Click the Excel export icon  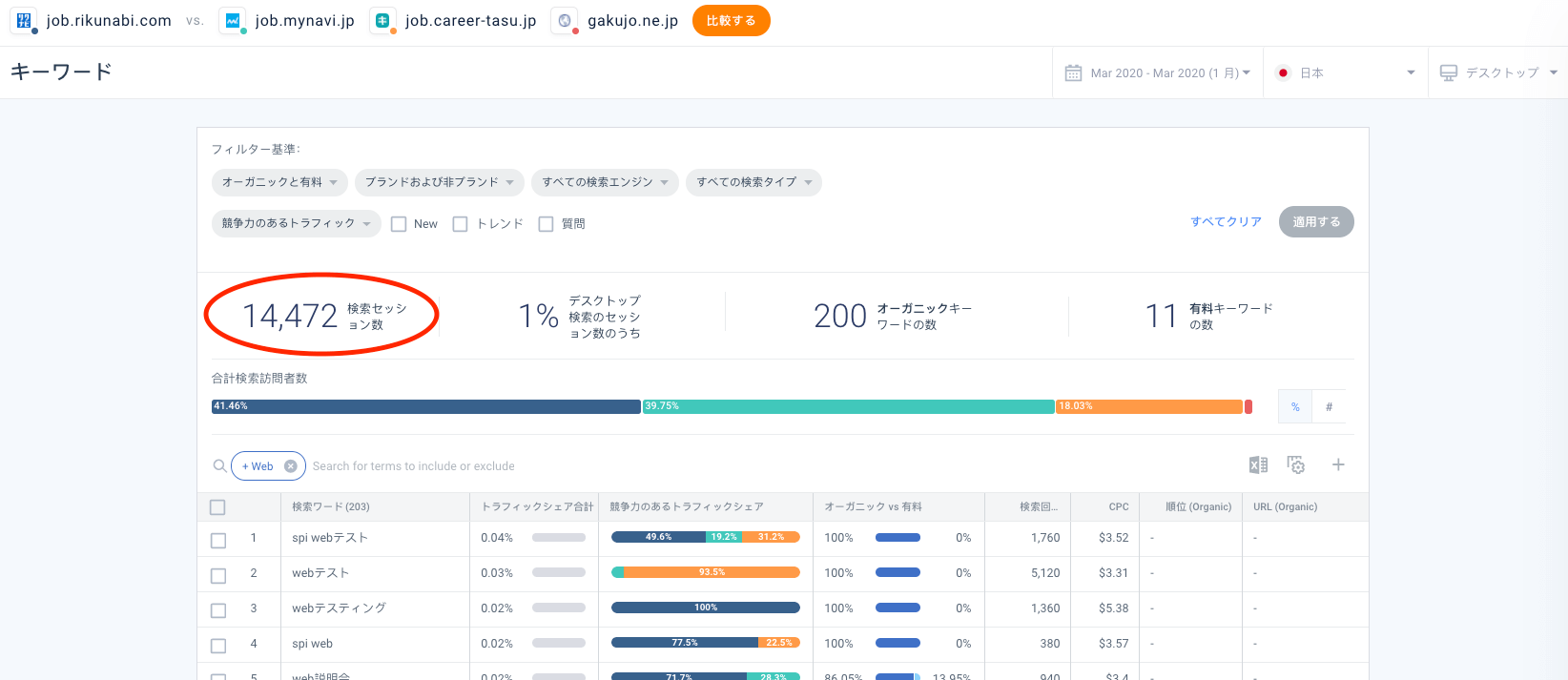(x=1258, y=465)
